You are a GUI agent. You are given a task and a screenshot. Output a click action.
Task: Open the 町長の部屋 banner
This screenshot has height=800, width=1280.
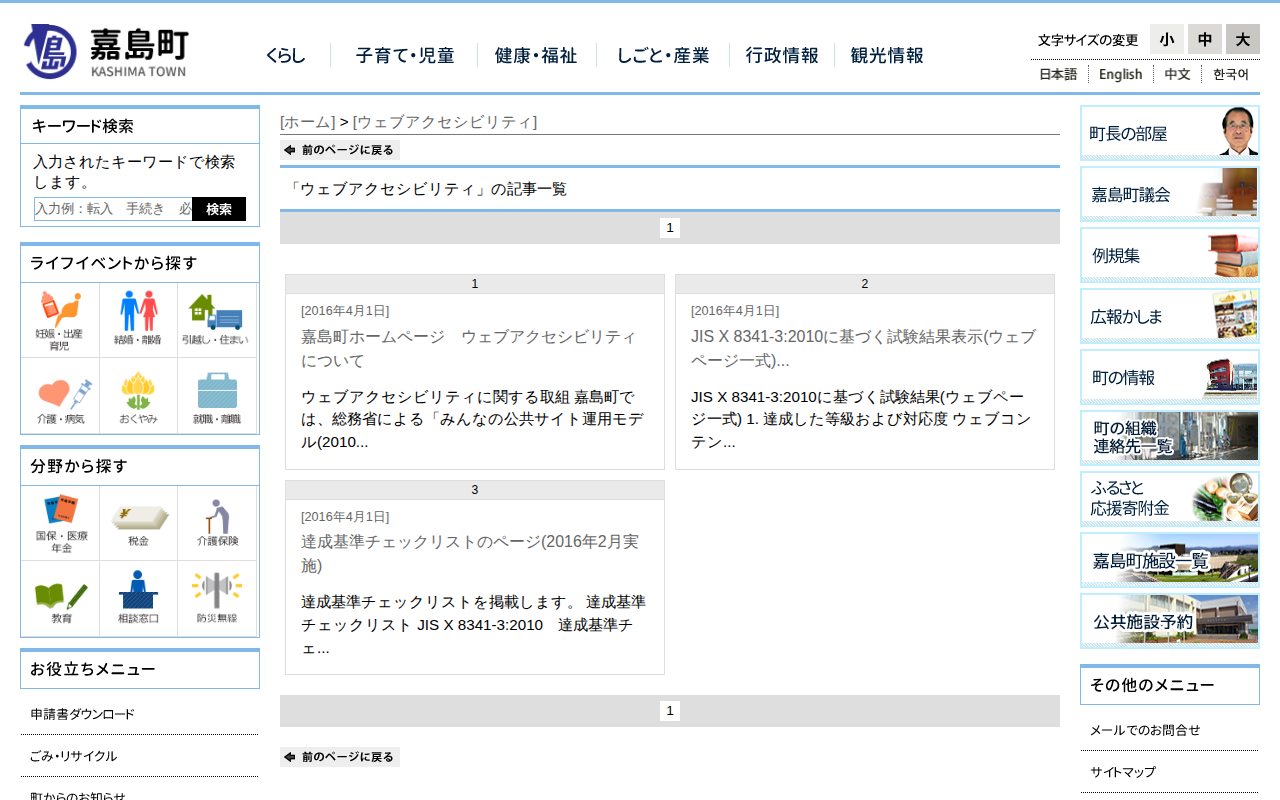pyautogui.click(x=1169, y=133)
